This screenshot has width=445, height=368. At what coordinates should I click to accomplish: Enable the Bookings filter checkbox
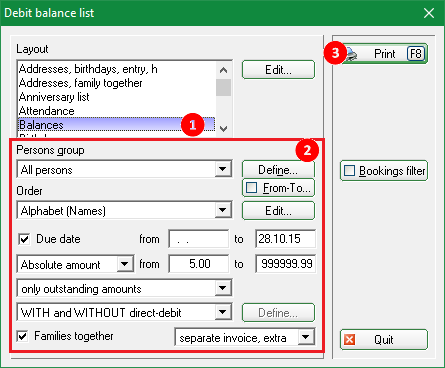click(349, 171)
